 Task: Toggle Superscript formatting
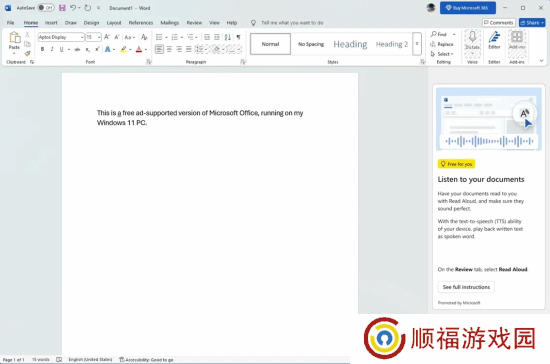coord(97,49)
